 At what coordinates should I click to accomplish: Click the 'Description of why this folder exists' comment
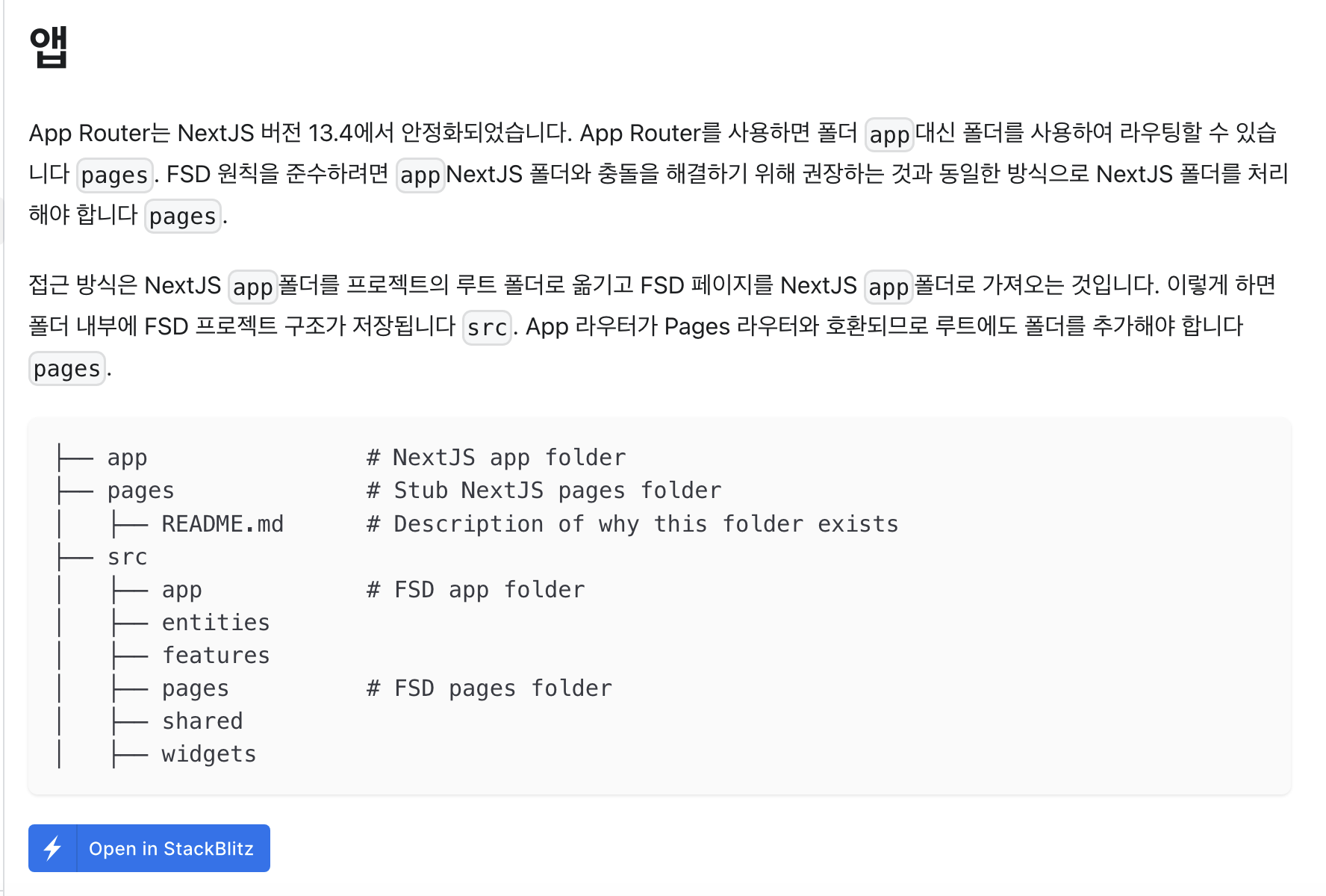tap(647, 524)
